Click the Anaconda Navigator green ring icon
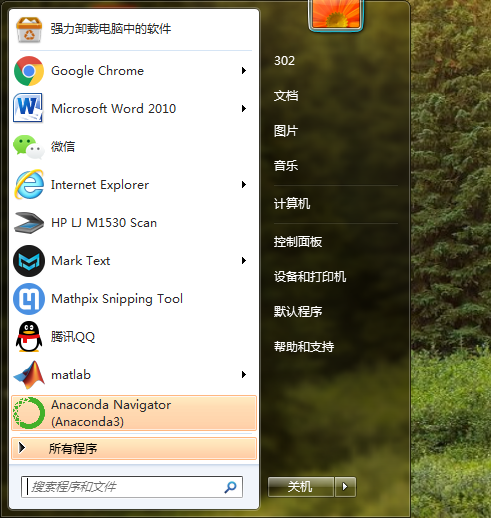The height and width of the screenshot is (518, 491). pos(29,413)
